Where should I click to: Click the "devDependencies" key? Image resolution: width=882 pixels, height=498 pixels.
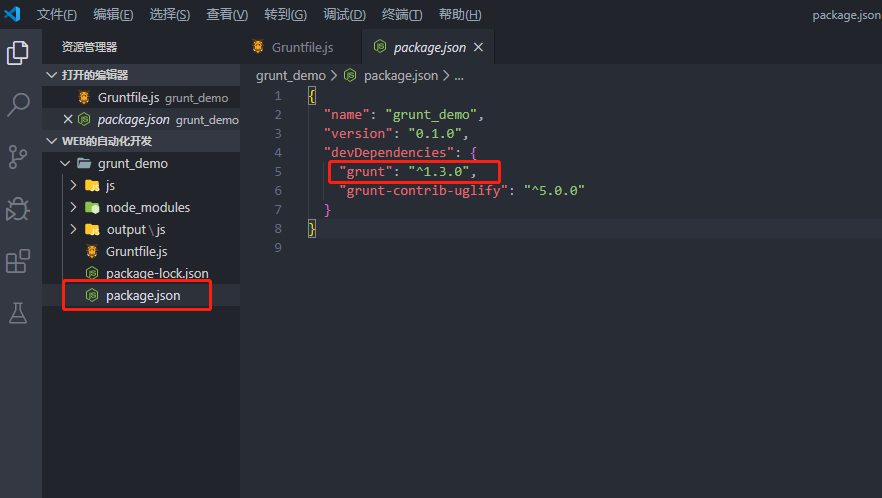click(x=389, y=152)
